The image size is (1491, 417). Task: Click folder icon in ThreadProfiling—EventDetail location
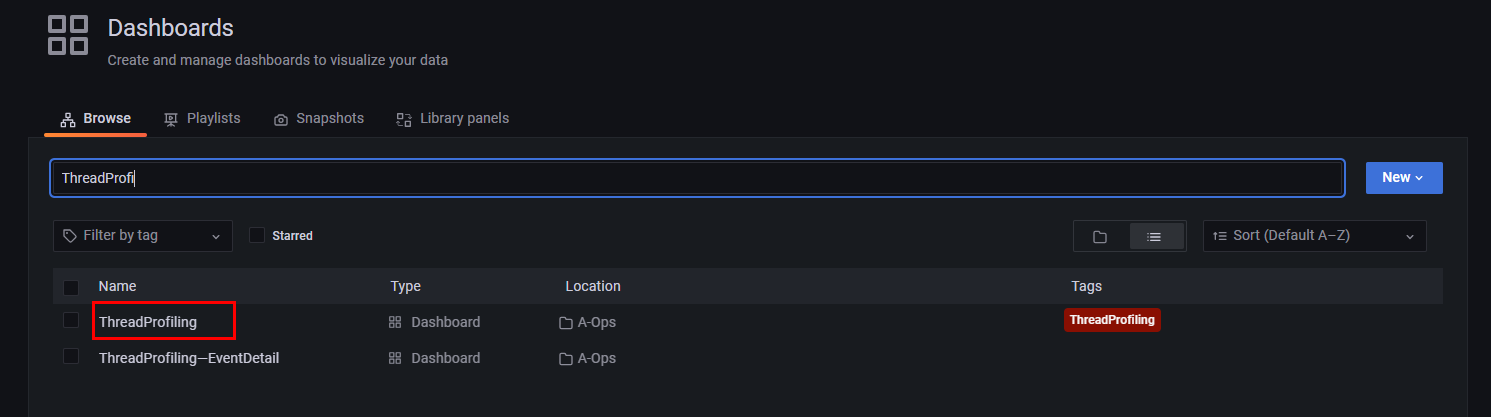tap(566, 358)
